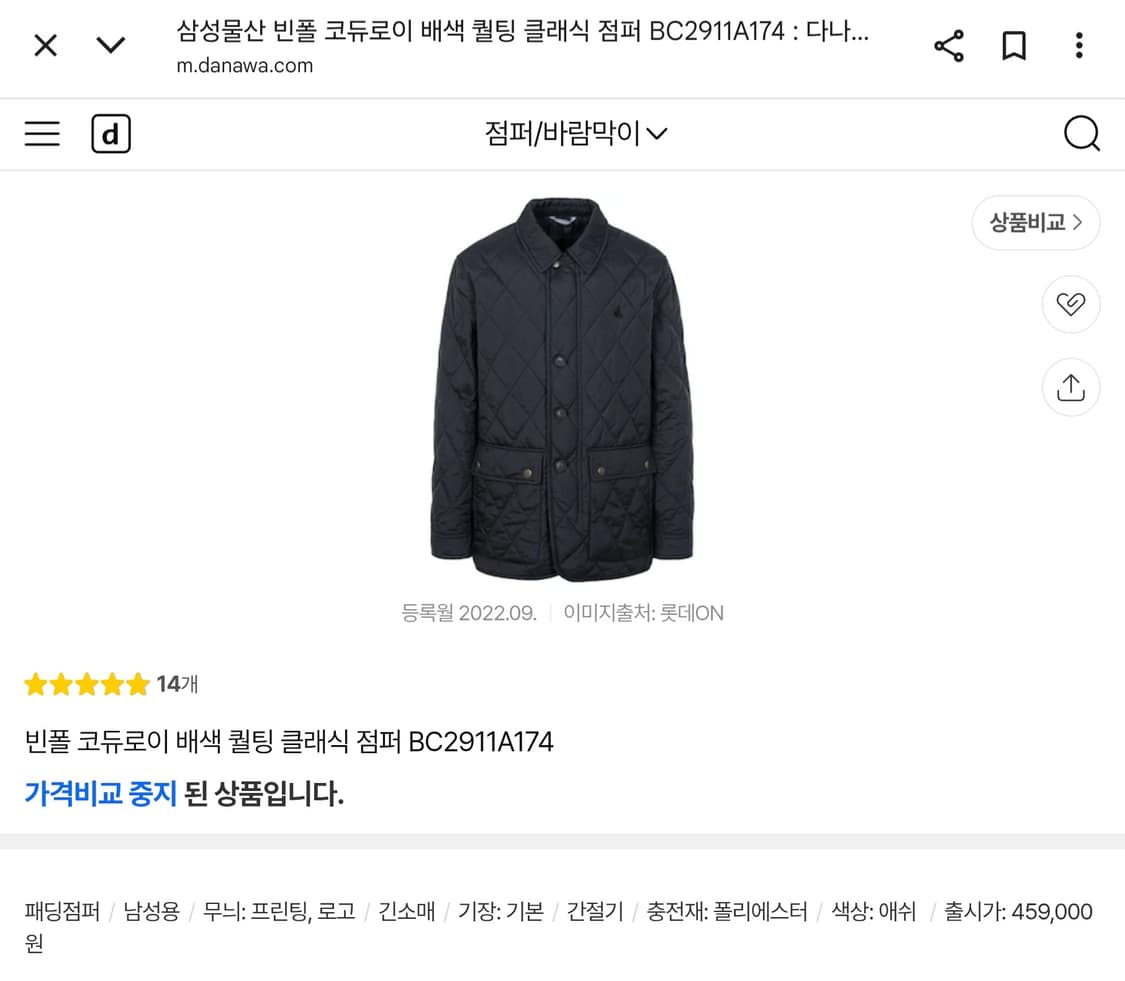Open the search magnifier icon

(x=1081, y=133)
